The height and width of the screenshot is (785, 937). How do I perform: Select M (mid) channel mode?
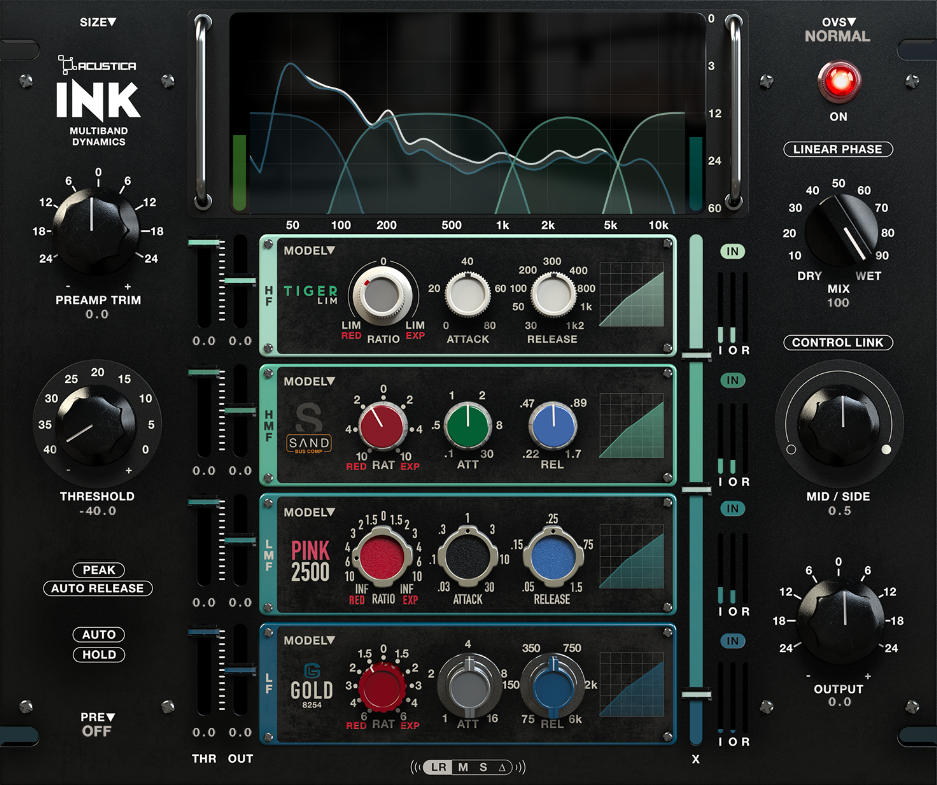(x=463, y=767)
